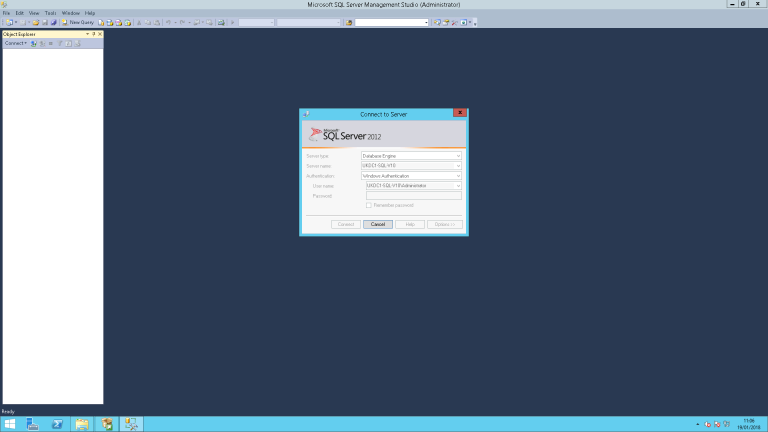Click the Cut scissors icon in toolbar

139,23
